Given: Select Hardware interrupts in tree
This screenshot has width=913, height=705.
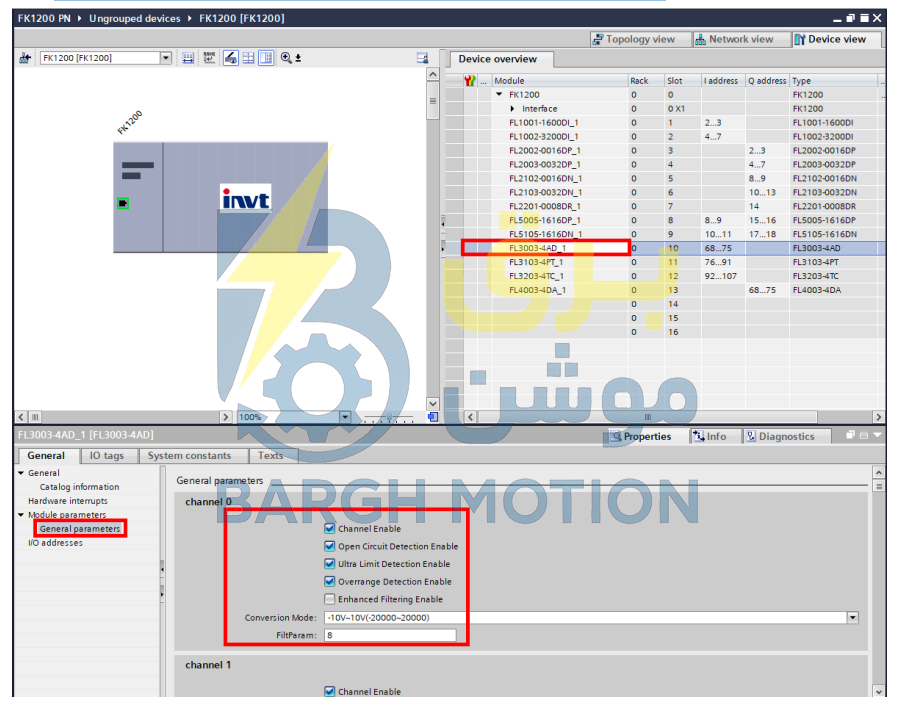Looking at the screenshot, I should point(68,501).
